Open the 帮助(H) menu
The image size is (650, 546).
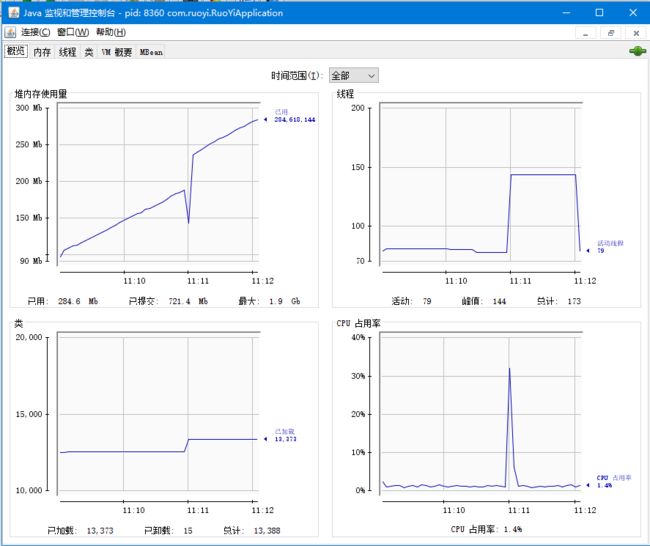click(111, 32)
